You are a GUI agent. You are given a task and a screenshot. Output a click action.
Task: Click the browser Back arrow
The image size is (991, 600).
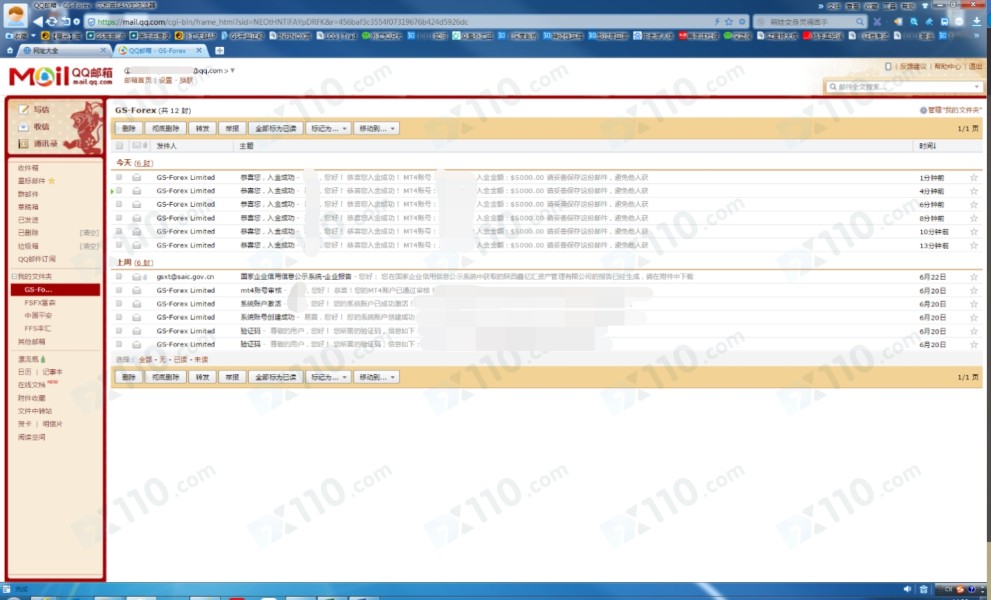tap(38, 21)
